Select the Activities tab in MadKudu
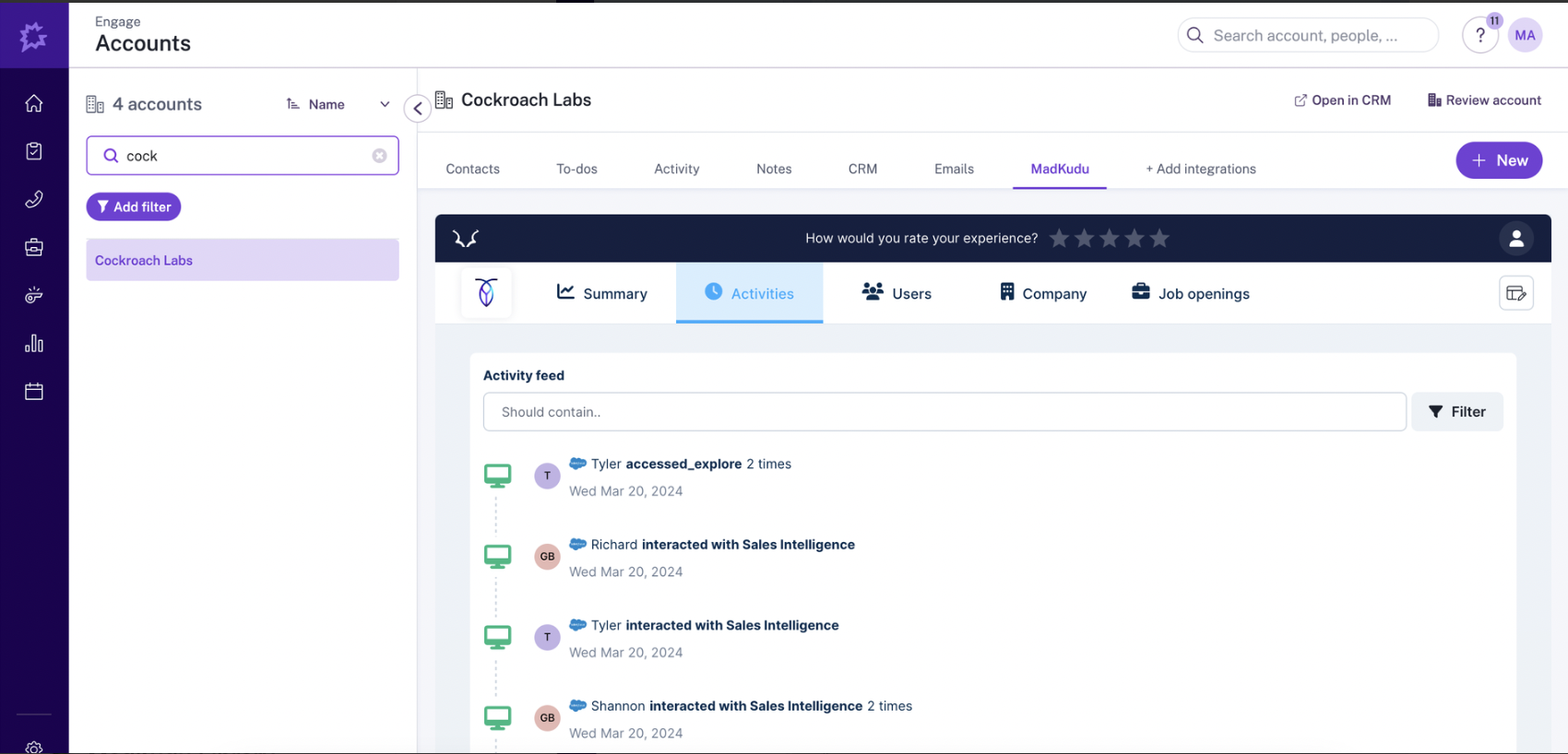 pyautogui.click(x=749, y=293)
